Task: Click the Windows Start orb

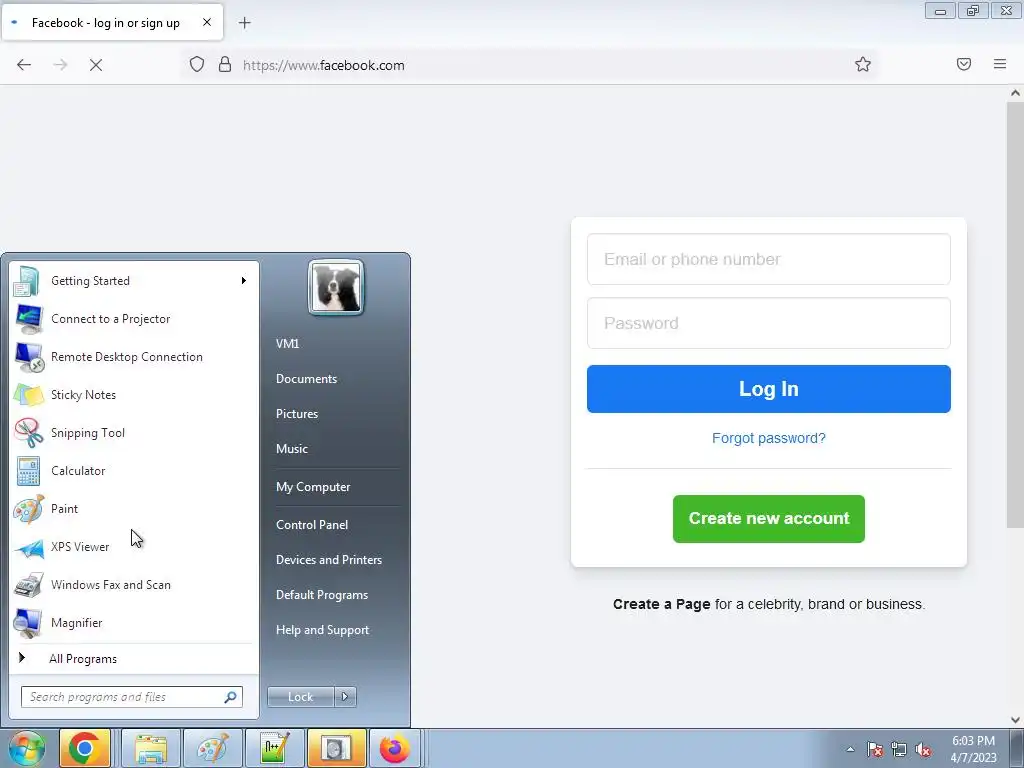Action: [27, 748]
